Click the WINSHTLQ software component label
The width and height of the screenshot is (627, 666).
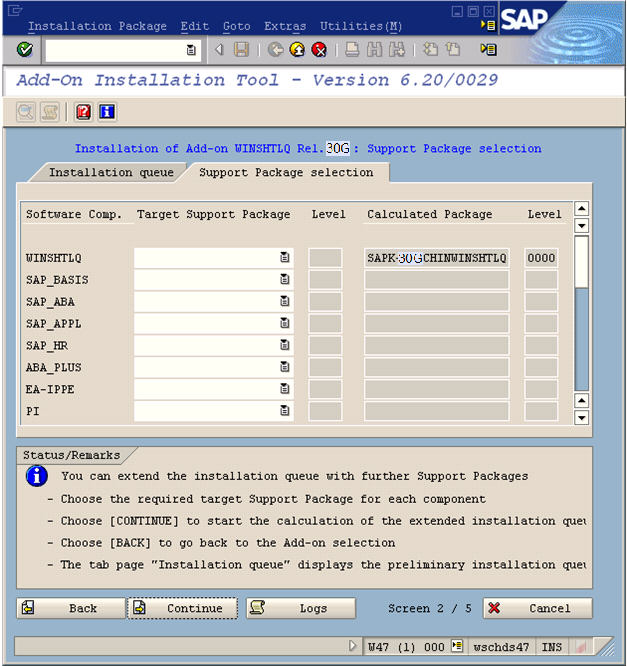[x=54, y=258]
